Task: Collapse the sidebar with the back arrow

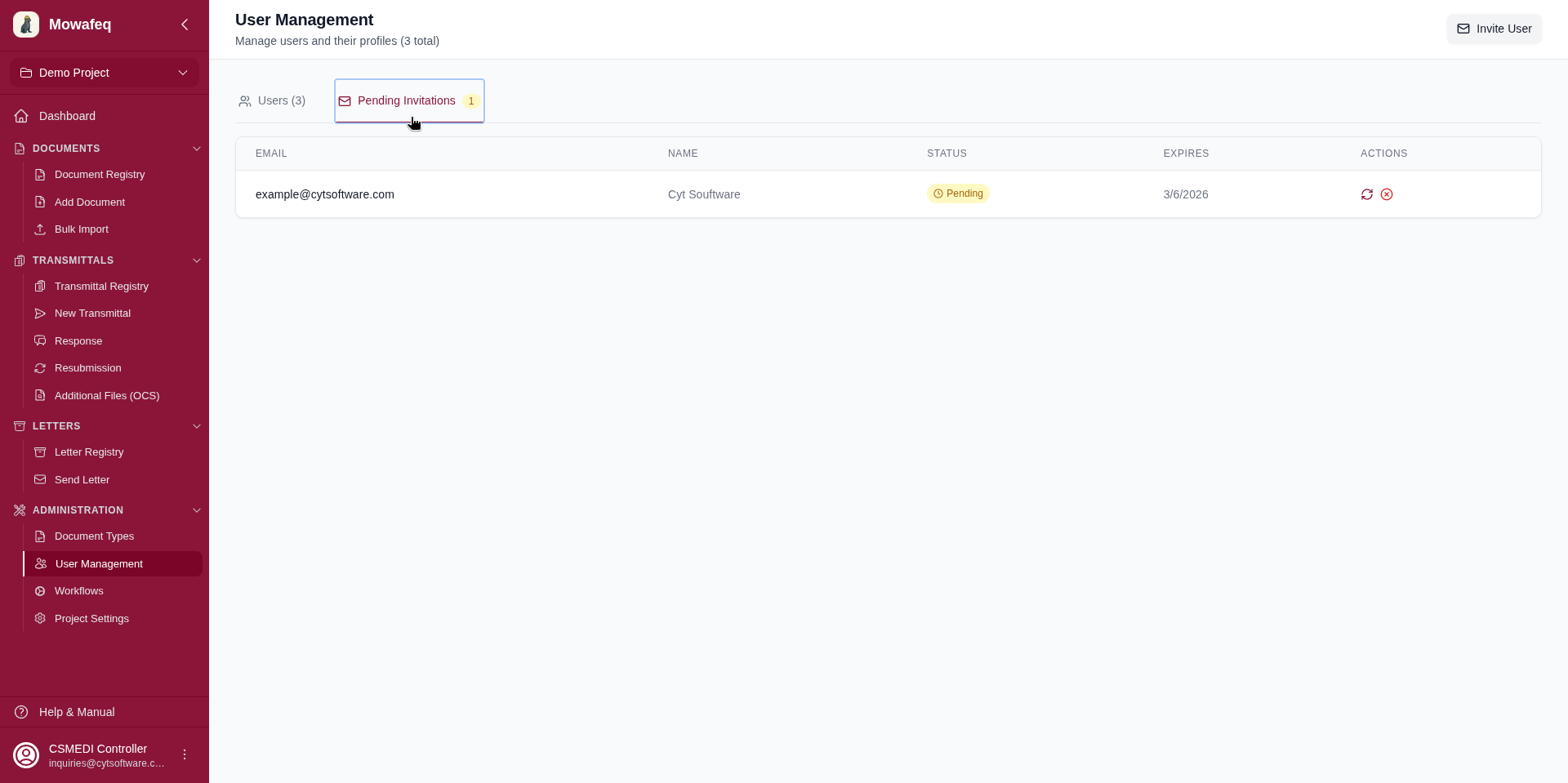Action: tap(185, 24)
